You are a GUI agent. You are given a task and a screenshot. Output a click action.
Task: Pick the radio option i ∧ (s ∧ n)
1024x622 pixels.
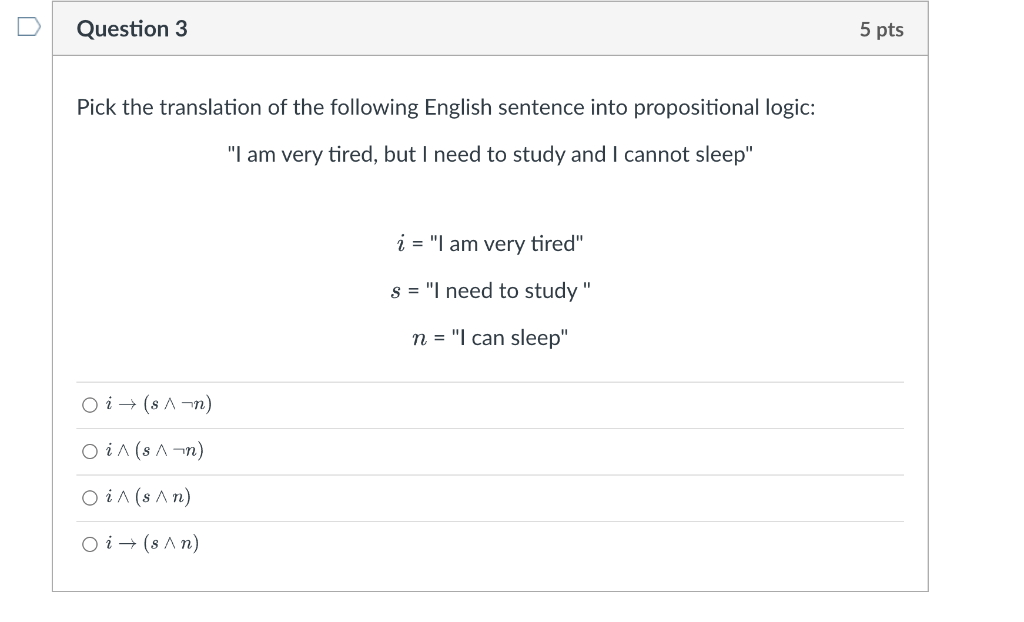coord(90,498)
